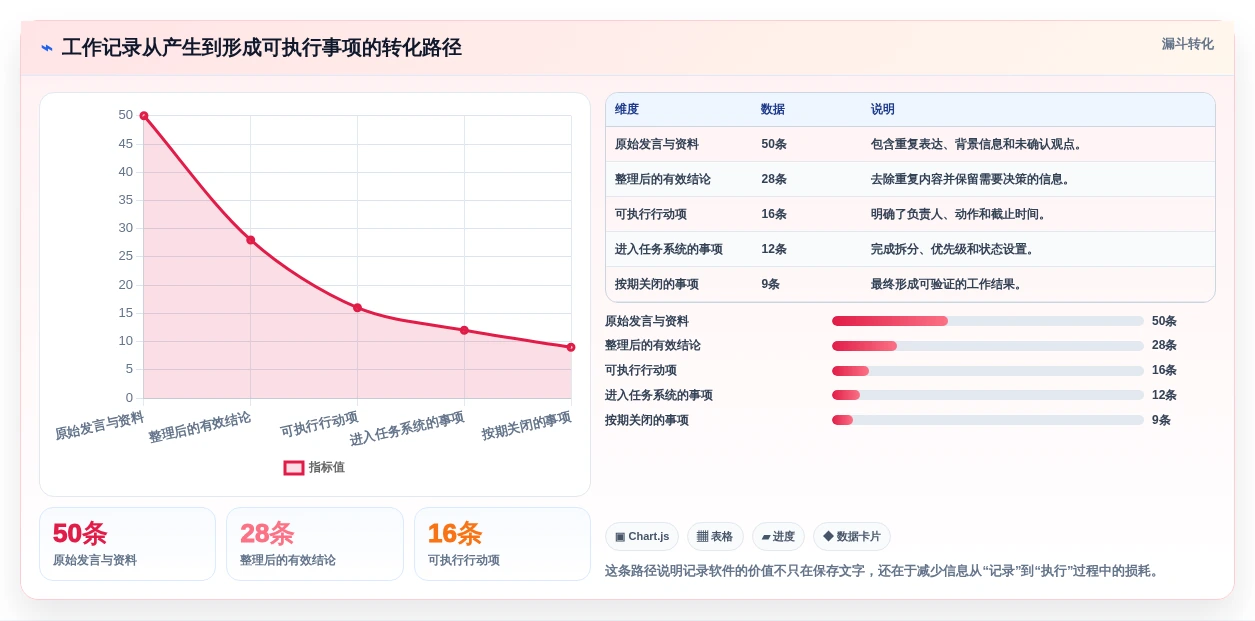
Task: Click the lightning icon beside the title
Action: [47, 47]
